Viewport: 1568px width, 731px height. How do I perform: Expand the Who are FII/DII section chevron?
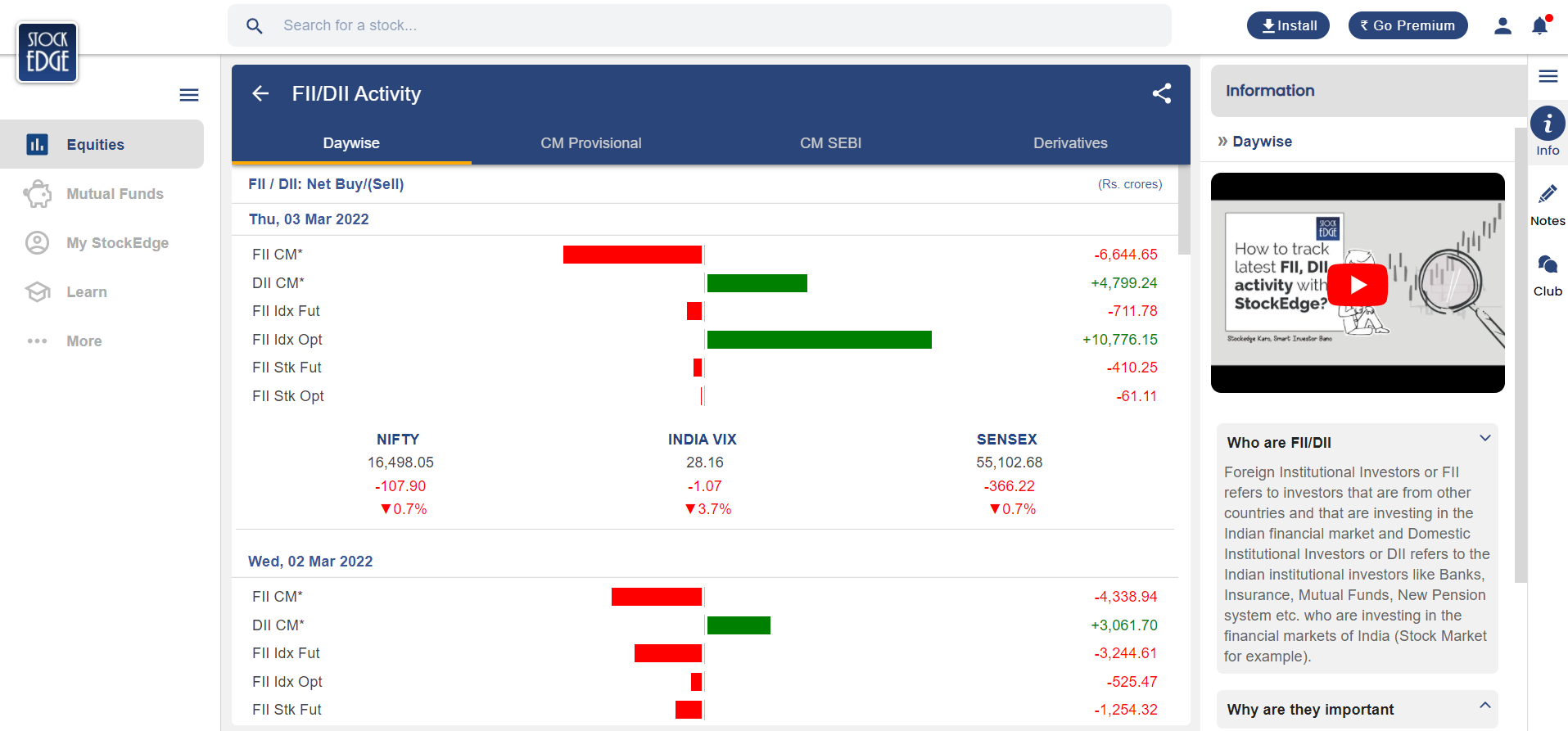point(1484,439)
